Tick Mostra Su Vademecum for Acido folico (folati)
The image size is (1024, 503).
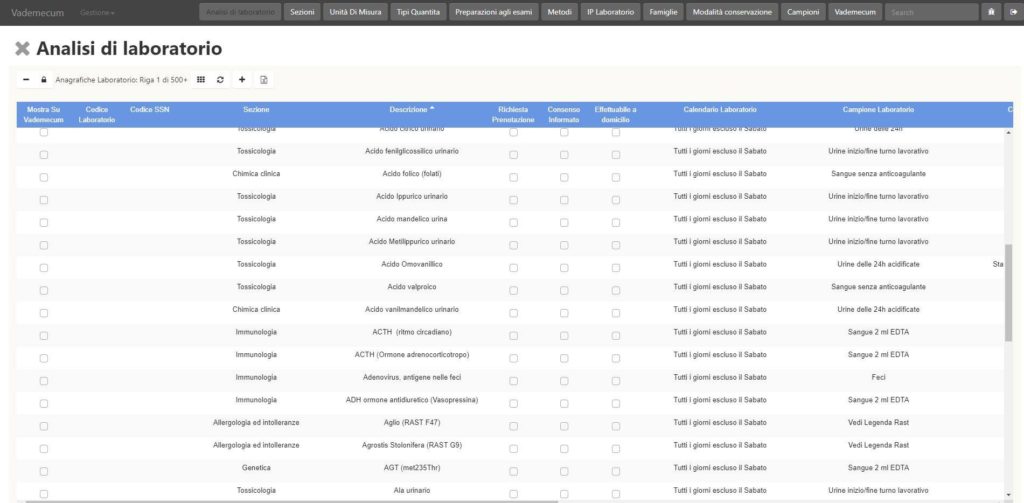coord(43,177)
